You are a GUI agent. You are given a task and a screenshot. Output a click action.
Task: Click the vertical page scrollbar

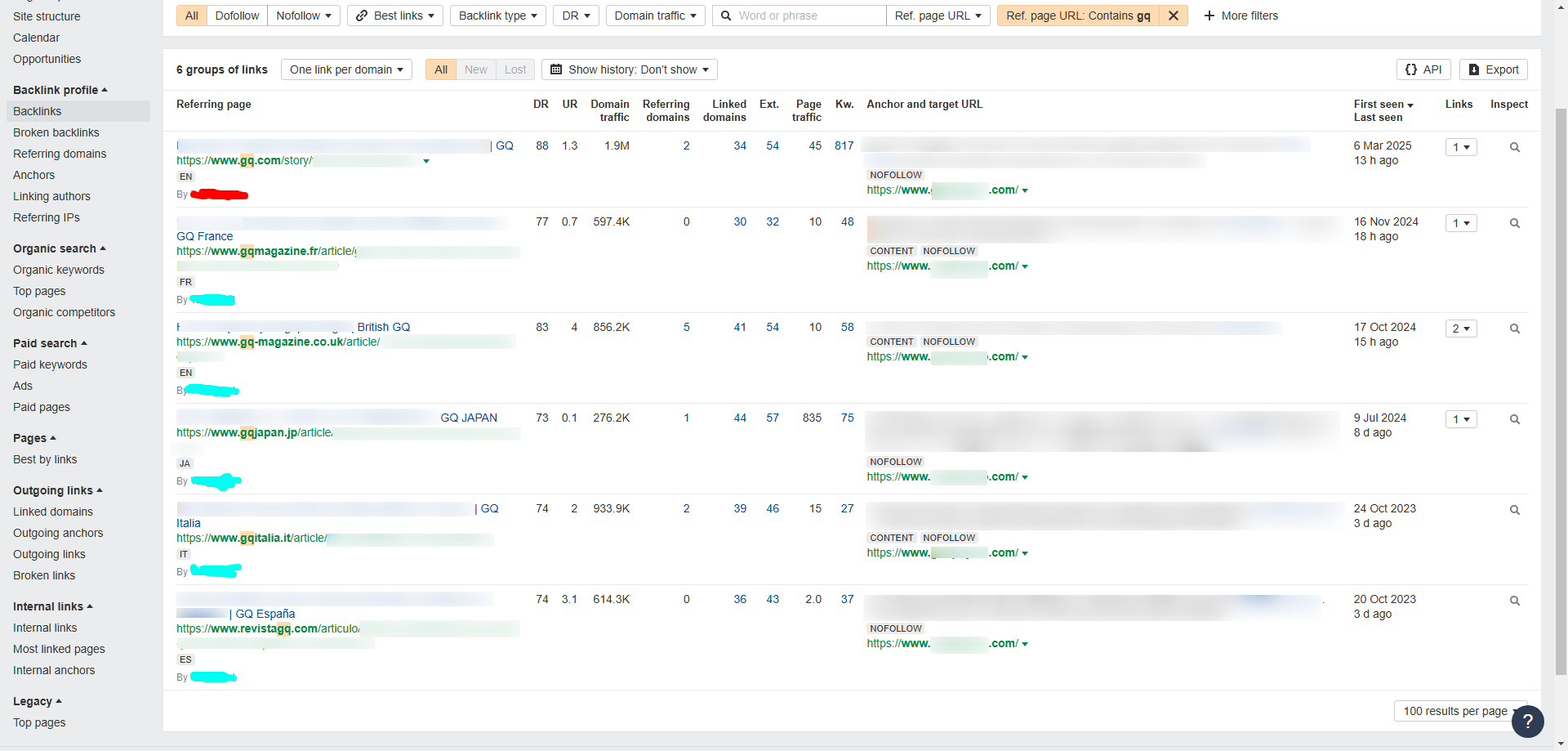pos(1561,392)
